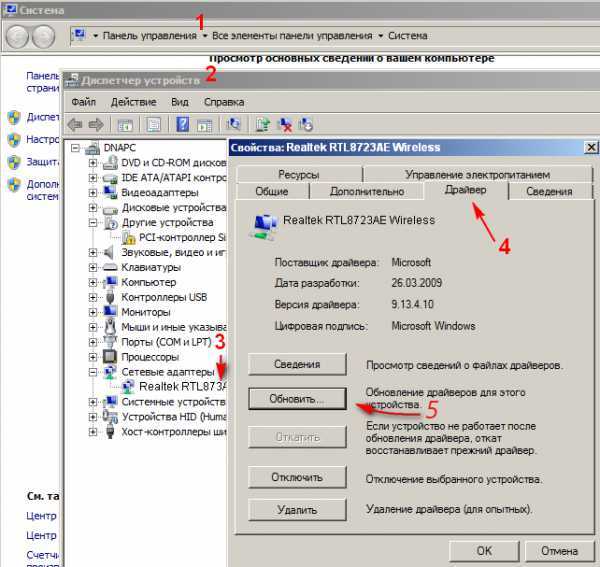Click the Forward arrow in Device Manager toolbar
This screenshot has width=600, height=567.
point(96,125)
